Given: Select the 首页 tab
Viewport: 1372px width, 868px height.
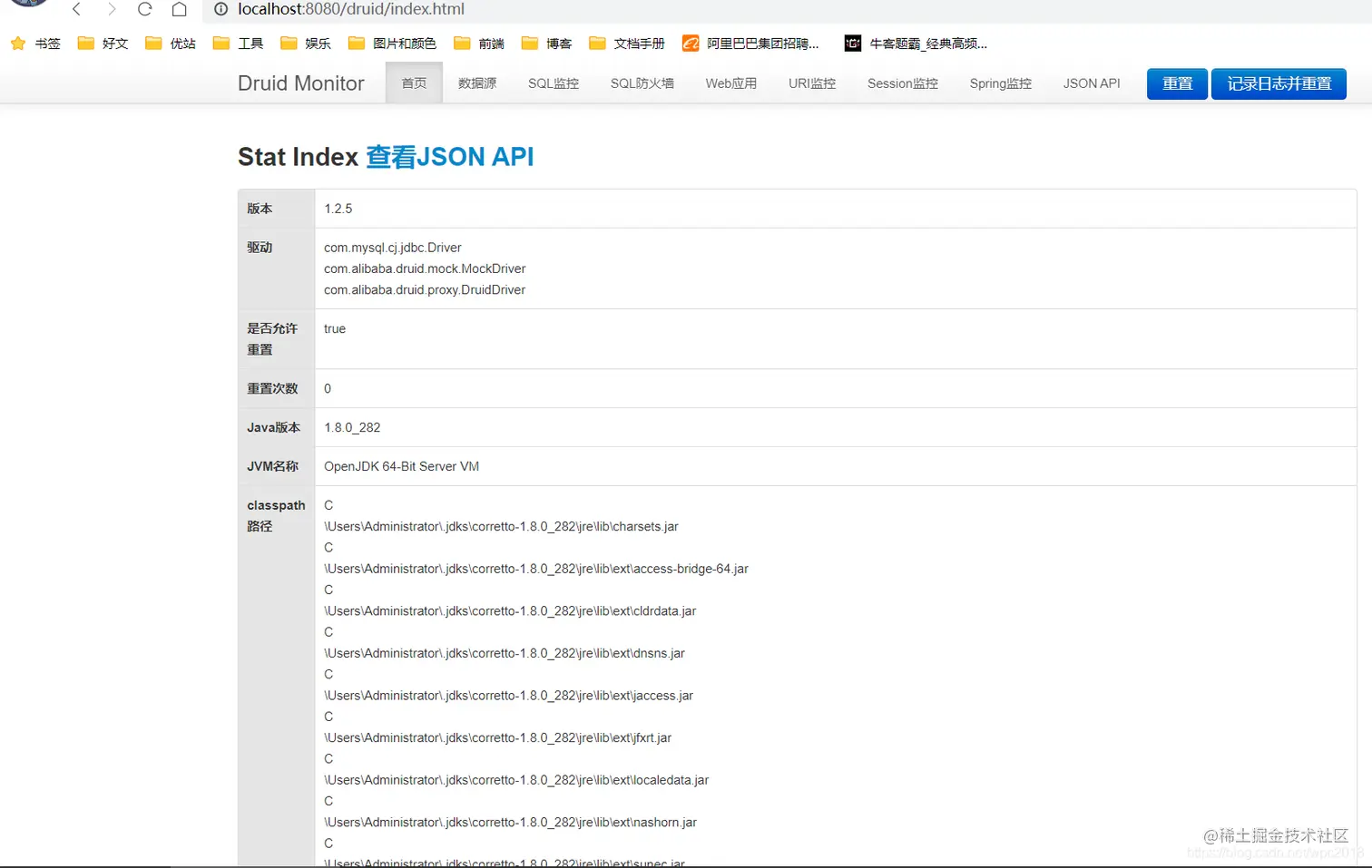Looking at the screenshot, I should [414, 83].
